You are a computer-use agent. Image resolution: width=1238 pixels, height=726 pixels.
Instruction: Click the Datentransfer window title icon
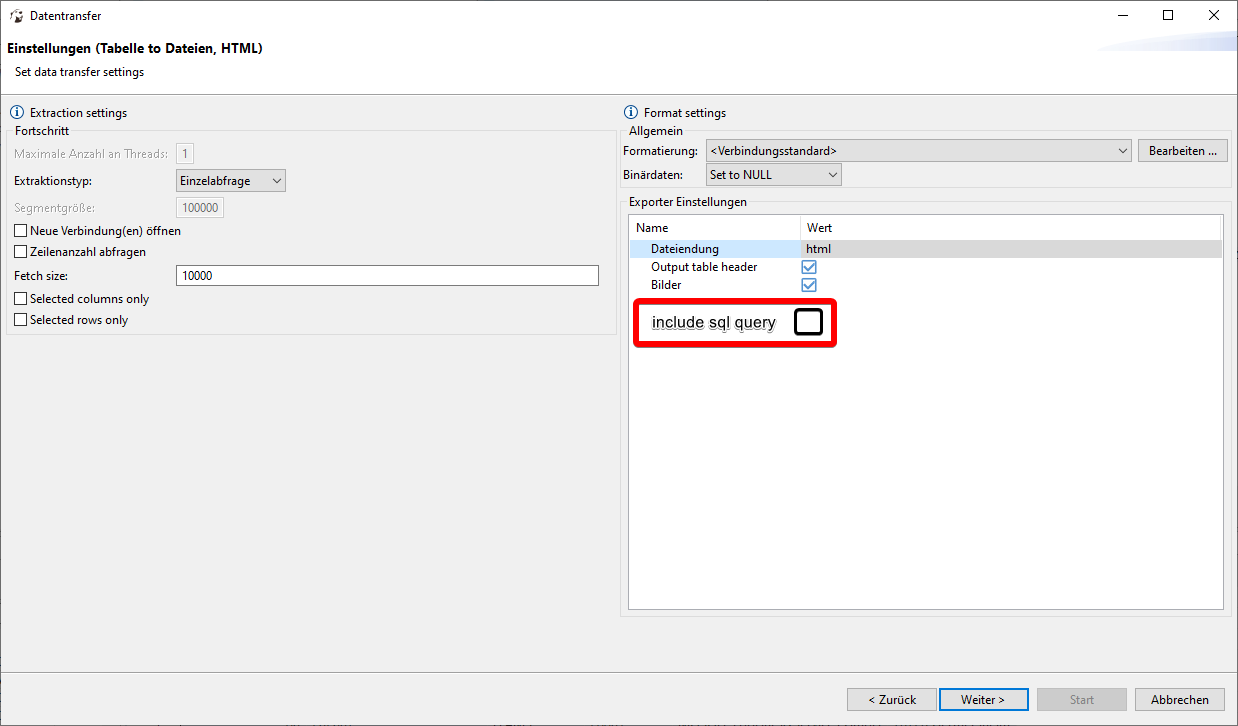(16, 16)
